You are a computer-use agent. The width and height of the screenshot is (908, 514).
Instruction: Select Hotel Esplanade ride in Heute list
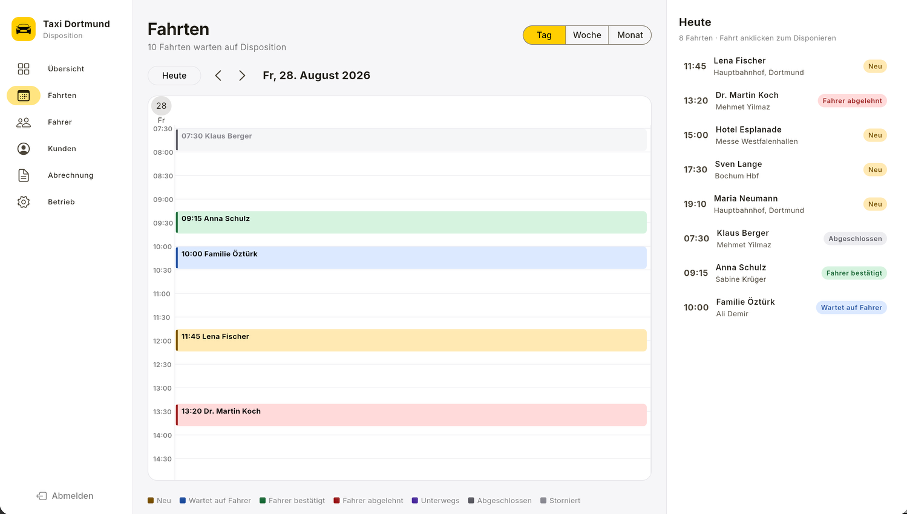click(x=785, y=135)
